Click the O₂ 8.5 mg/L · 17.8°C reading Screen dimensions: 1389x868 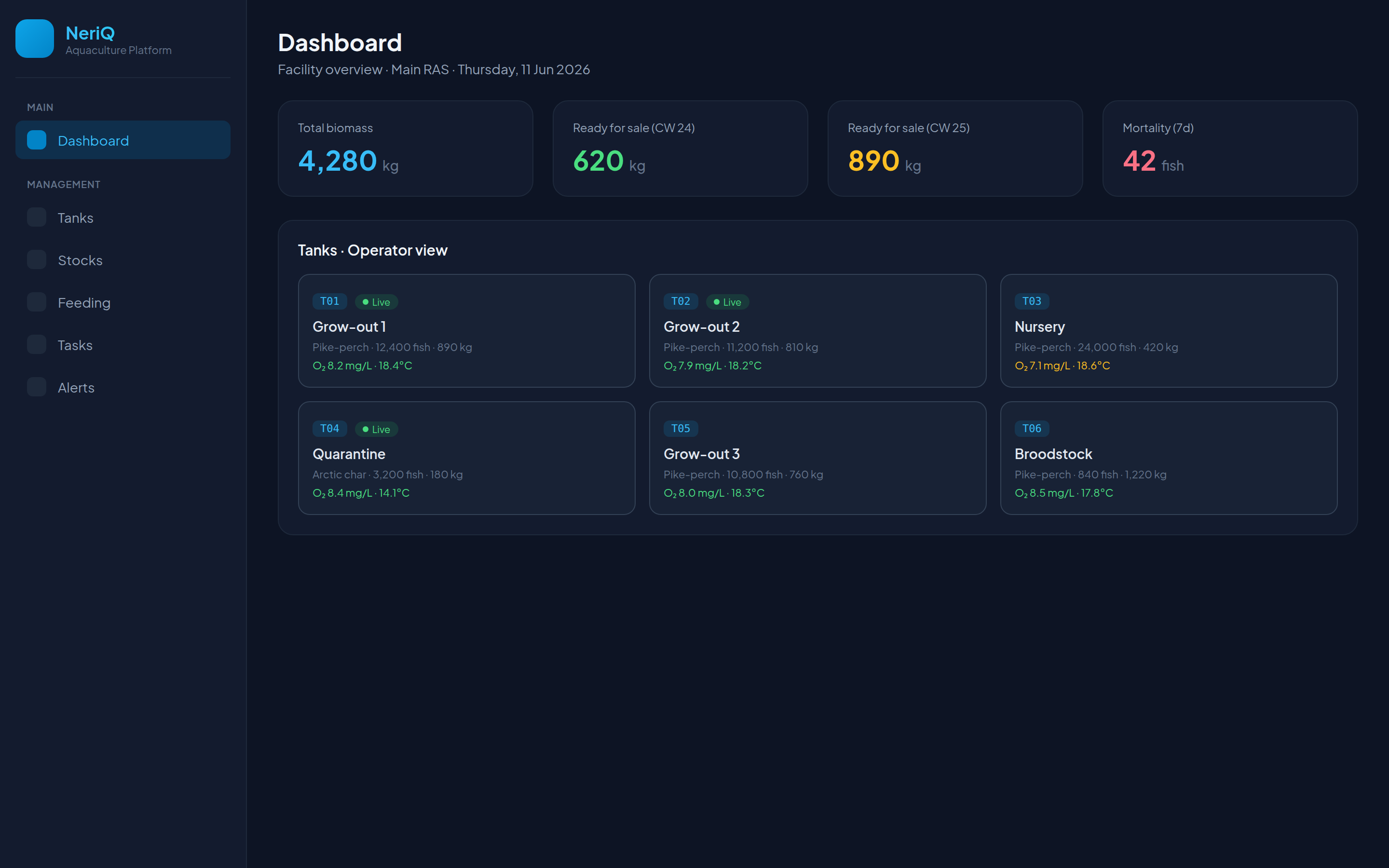pos(1064,493)
